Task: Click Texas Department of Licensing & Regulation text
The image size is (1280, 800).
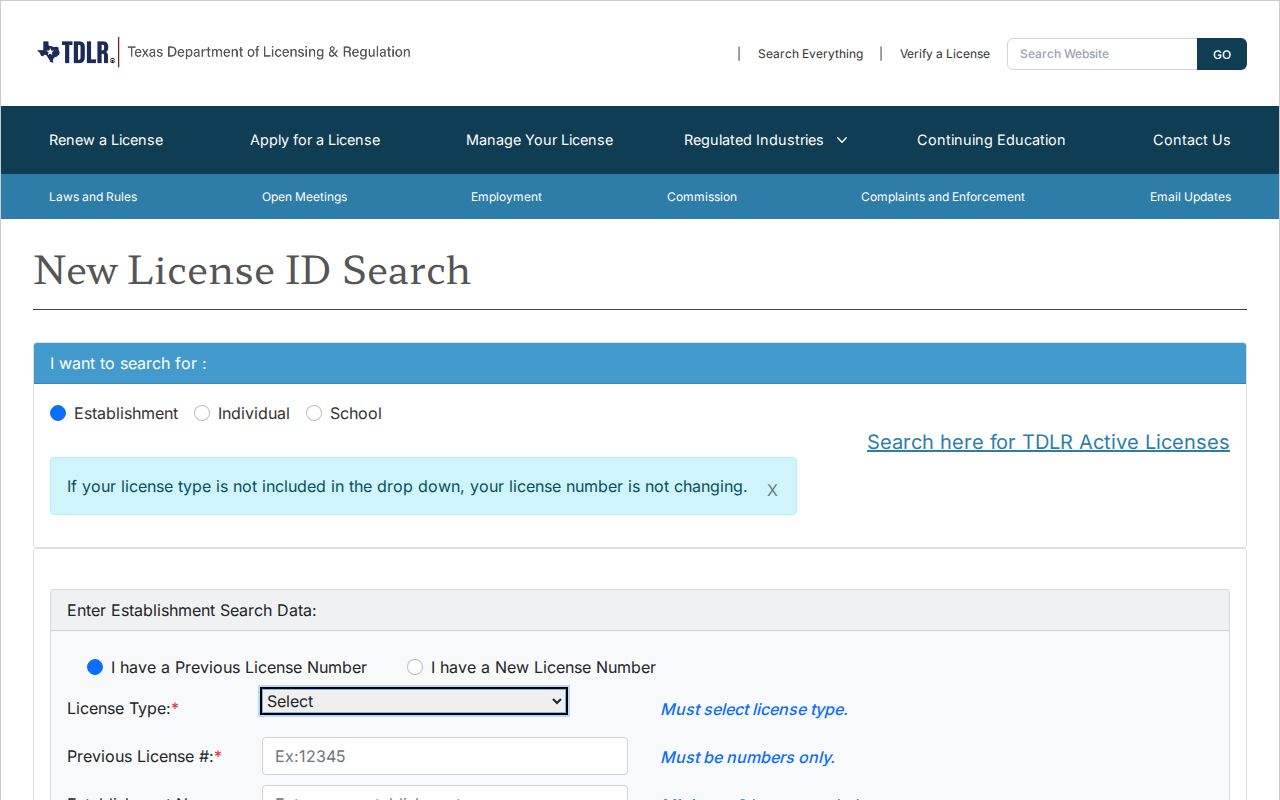Action: (x=269, y=52)
